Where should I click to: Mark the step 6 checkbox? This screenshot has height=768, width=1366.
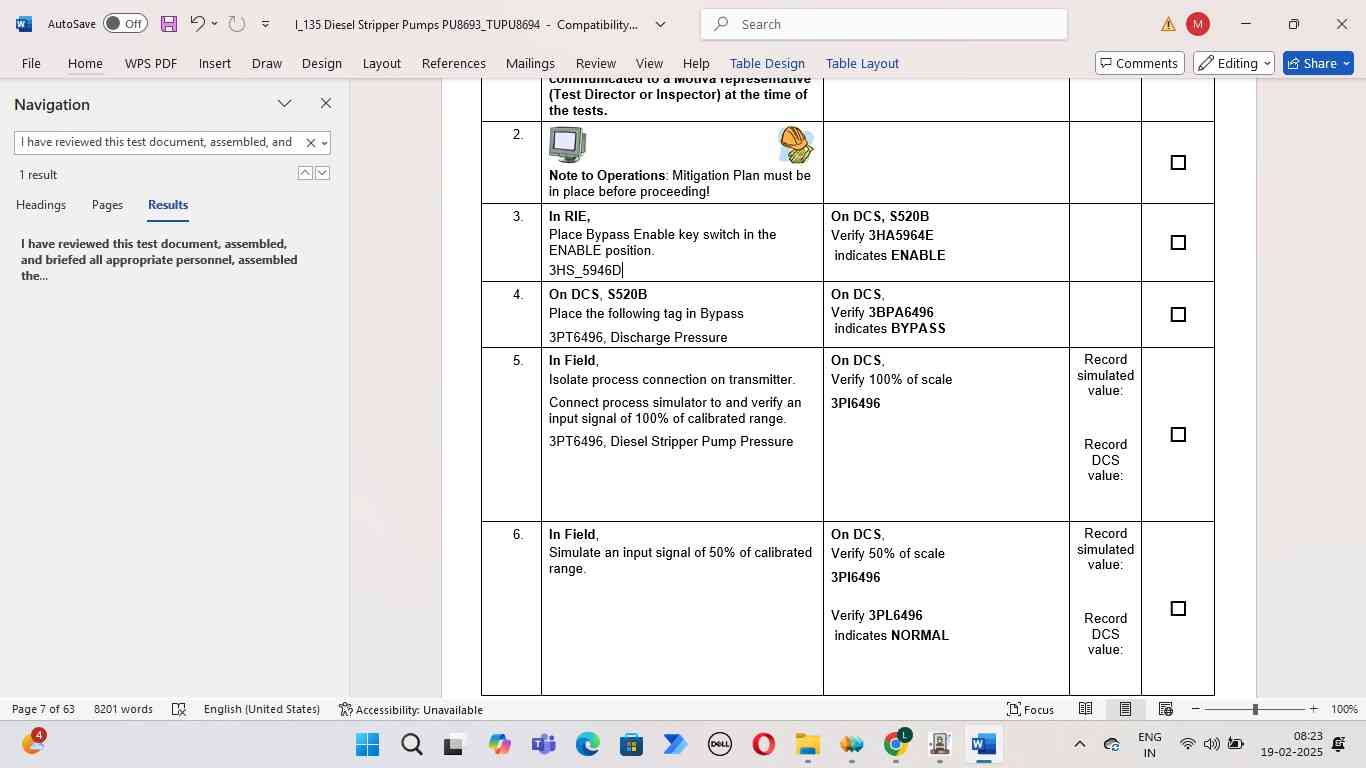tap(1178, 608)
